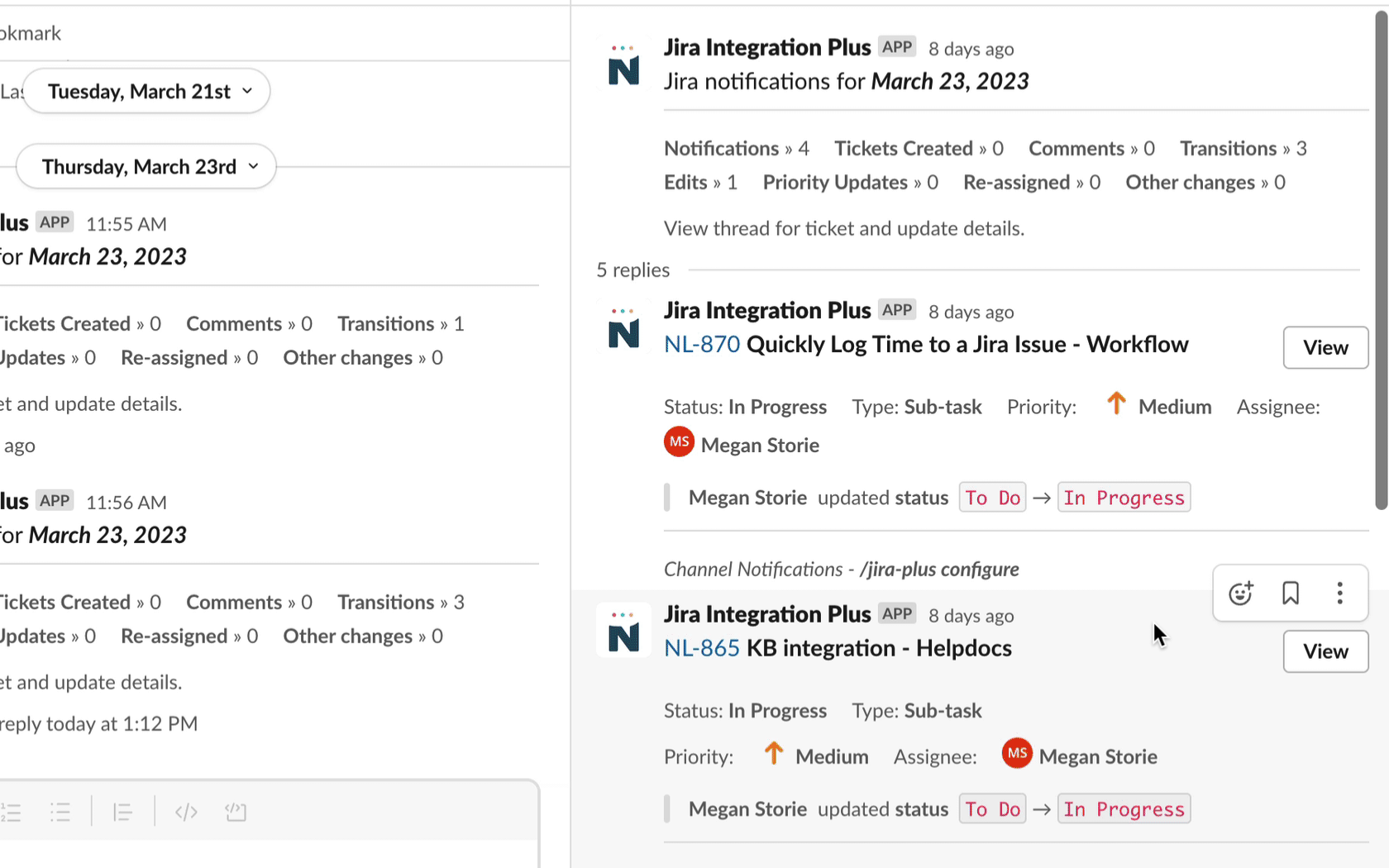Click Jira Integration Plus name above NL-870
This screenshot has width=1389, height=868.
[767, 310]
